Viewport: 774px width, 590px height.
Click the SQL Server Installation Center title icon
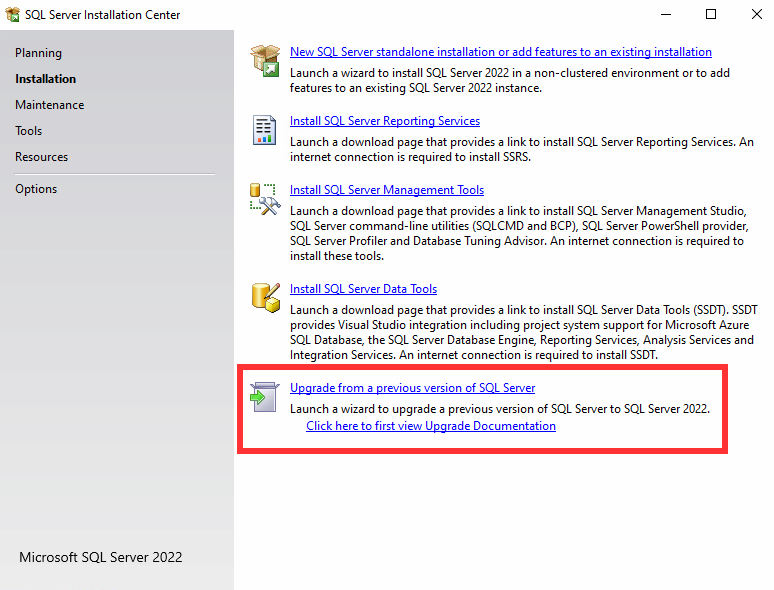[12, 14]
